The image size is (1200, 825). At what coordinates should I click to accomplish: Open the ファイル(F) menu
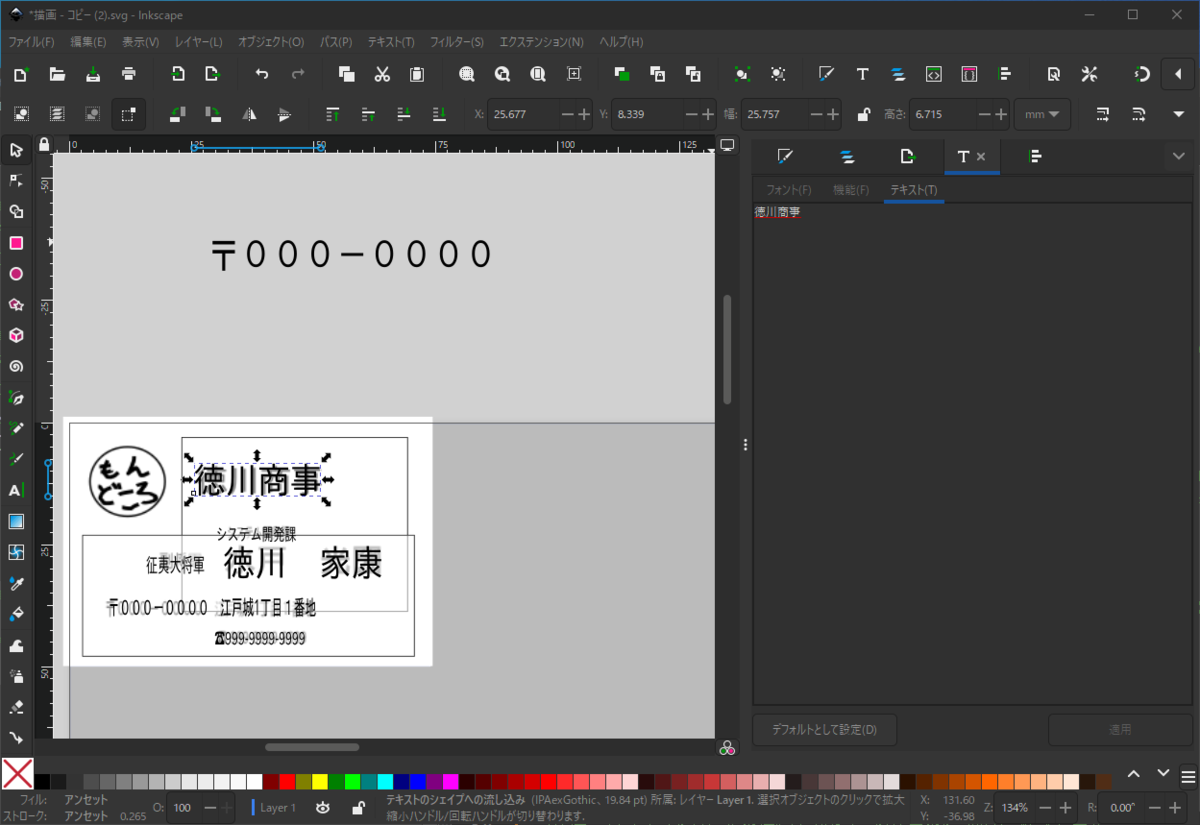click(31, 42)
